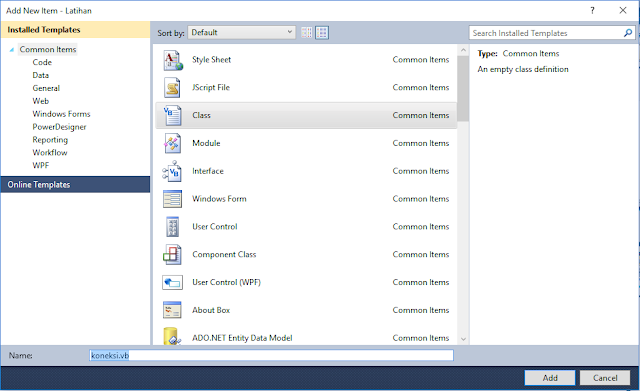Select the Windows Forms category
640x391 pixels.
(61, 114)
